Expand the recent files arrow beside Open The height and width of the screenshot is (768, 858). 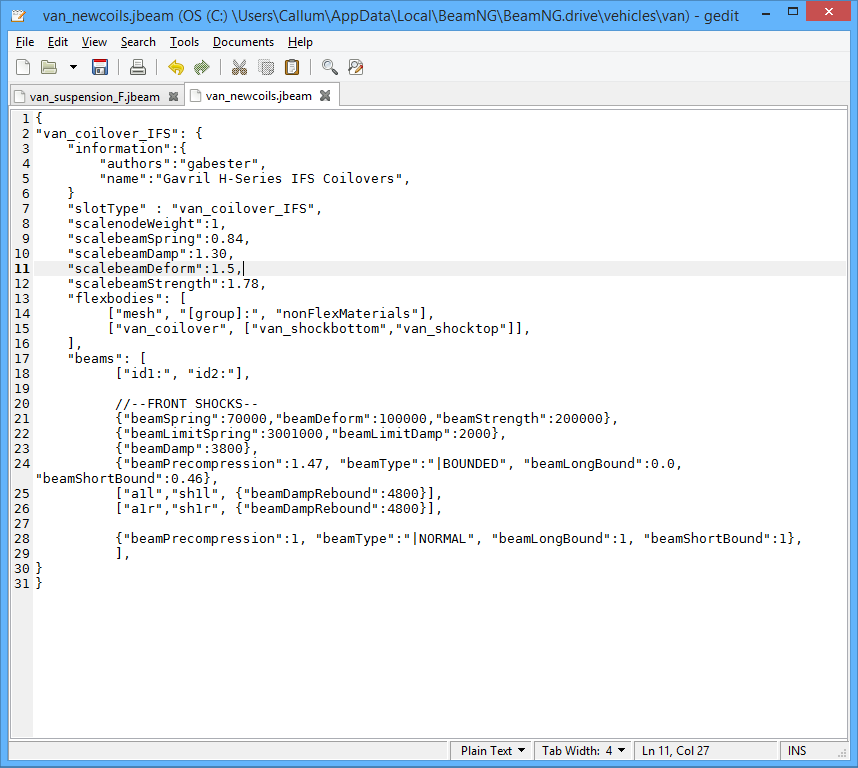click(x=73, y=67)
